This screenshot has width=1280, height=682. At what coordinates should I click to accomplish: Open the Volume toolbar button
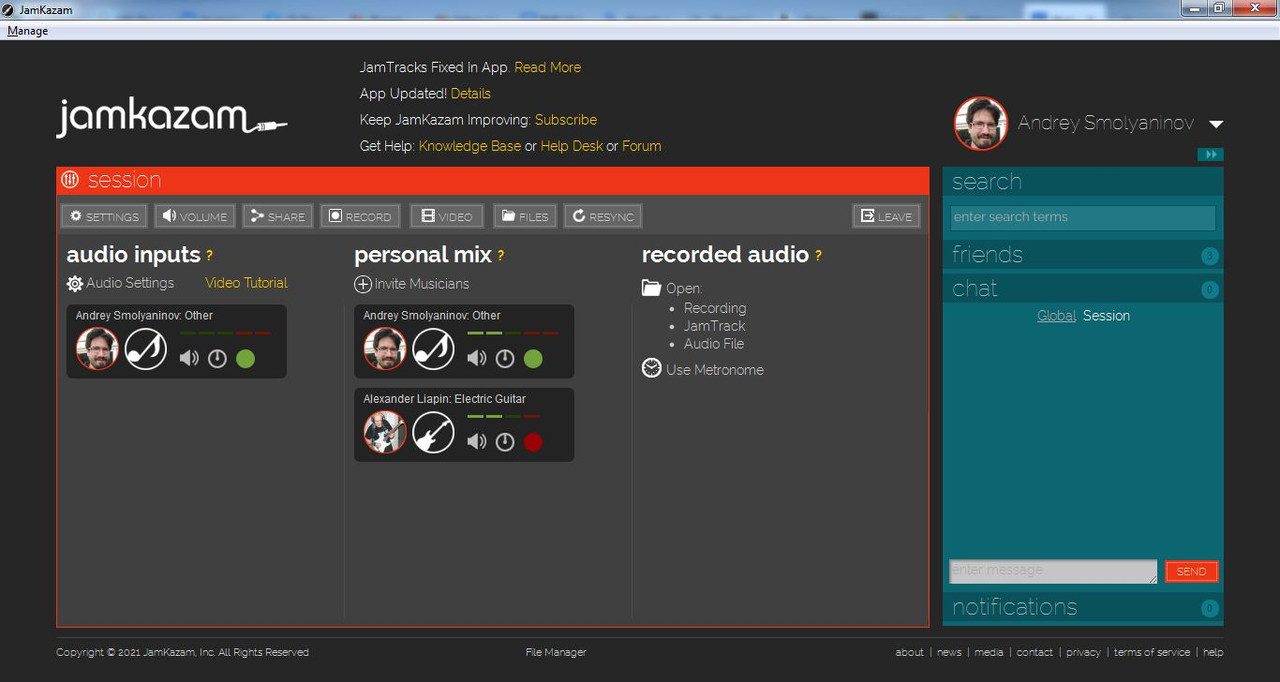[195, 216]
